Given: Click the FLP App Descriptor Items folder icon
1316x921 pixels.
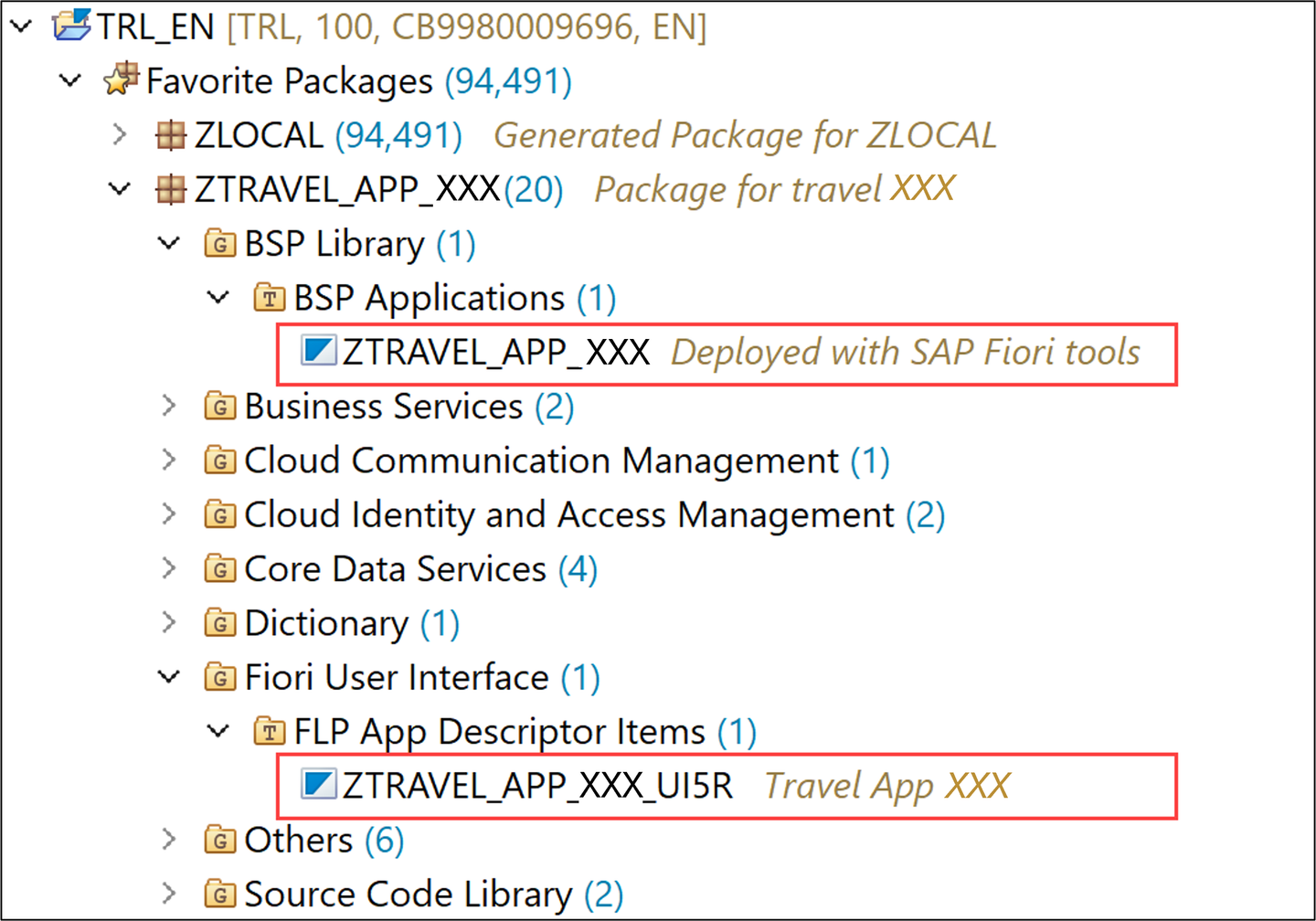Looking at the screenshot, I should click(270, 731).
